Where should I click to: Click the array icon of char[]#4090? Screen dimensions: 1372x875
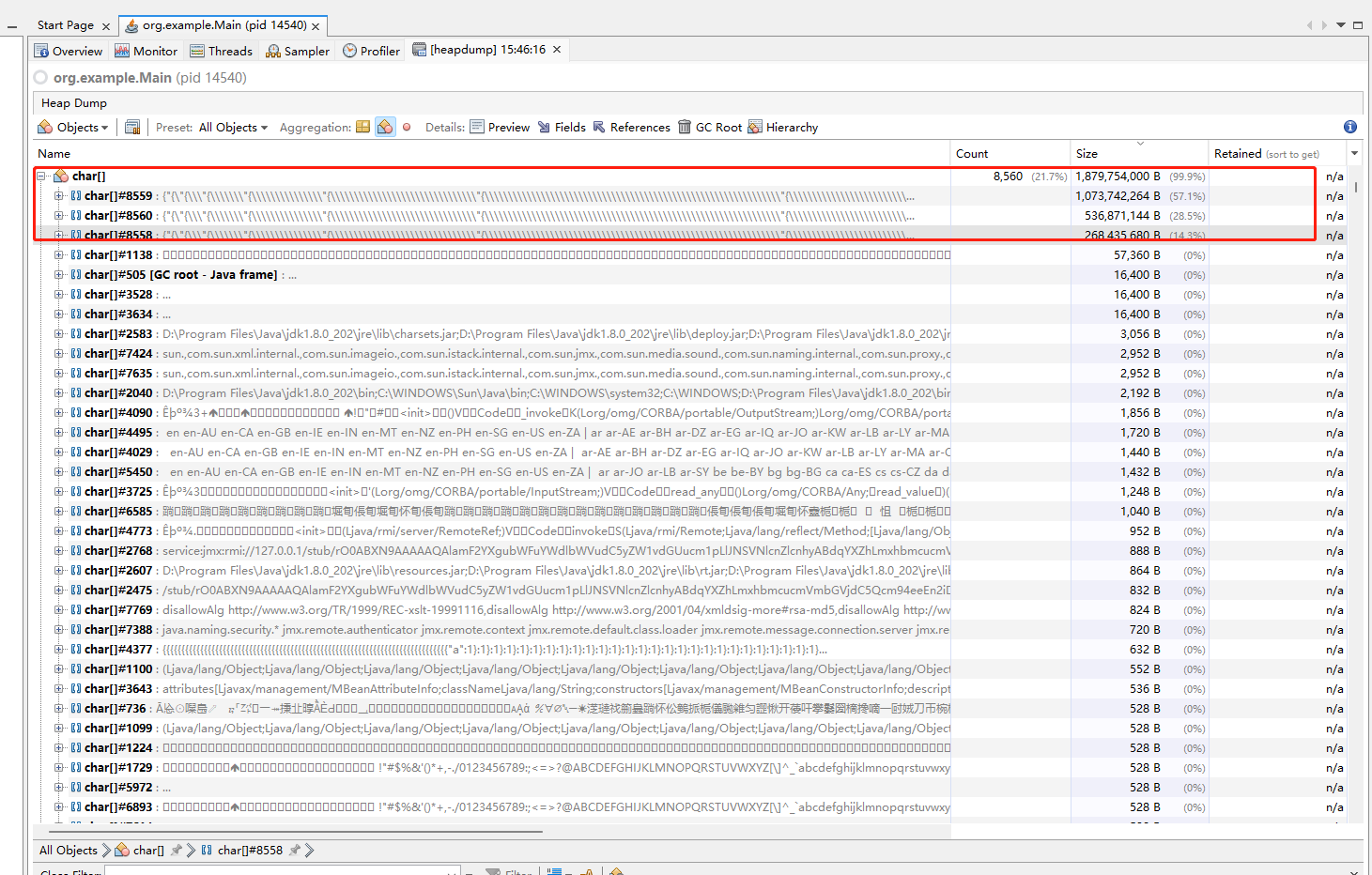tap(76, 413)
